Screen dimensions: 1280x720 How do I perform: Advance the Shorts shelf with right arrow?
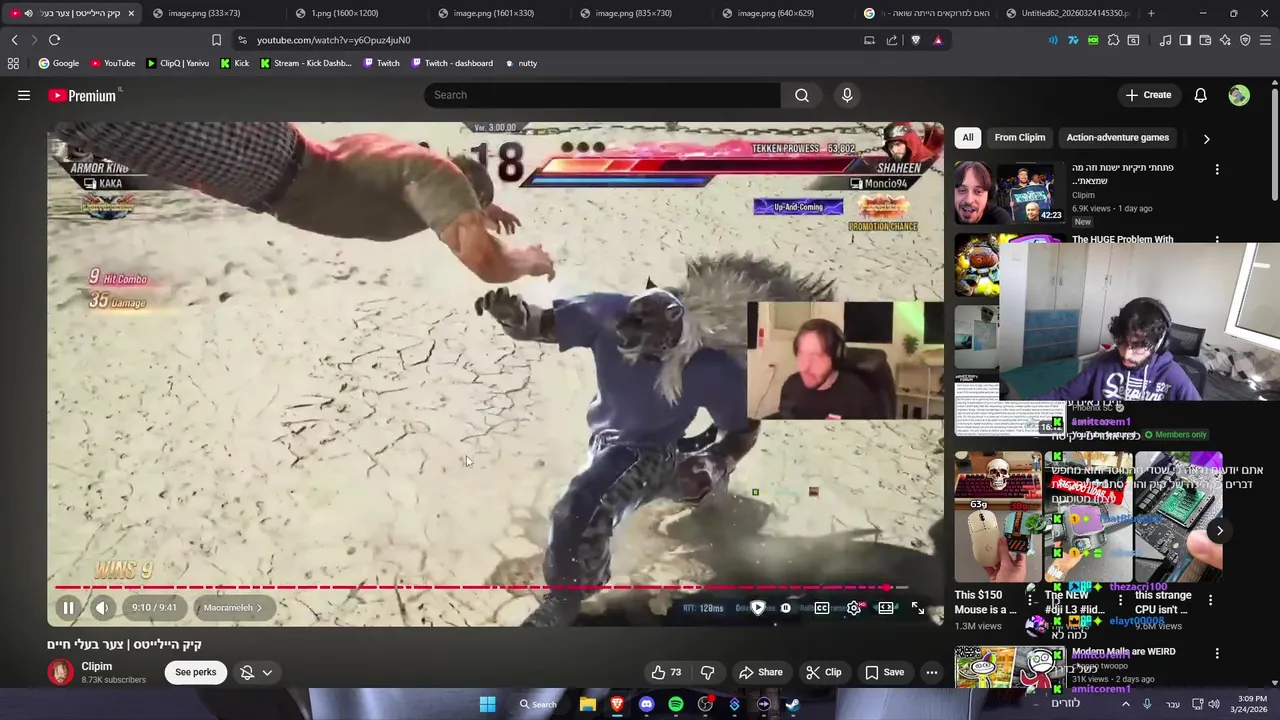(x=1219, y=531)
